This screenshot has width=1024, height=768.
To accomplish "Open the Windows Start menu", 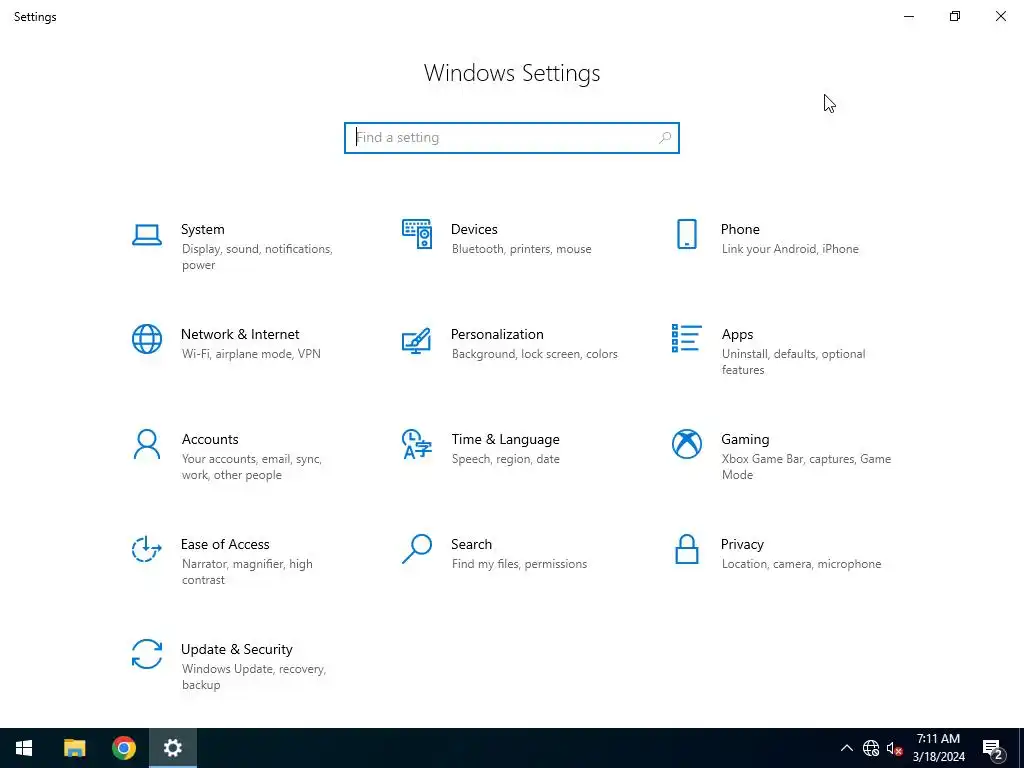I will [24, 748].
